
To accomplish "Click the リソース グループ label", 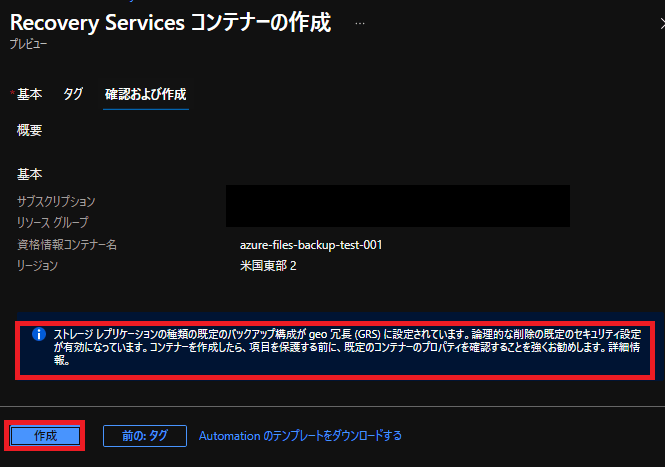I will [x=53, y=222].
